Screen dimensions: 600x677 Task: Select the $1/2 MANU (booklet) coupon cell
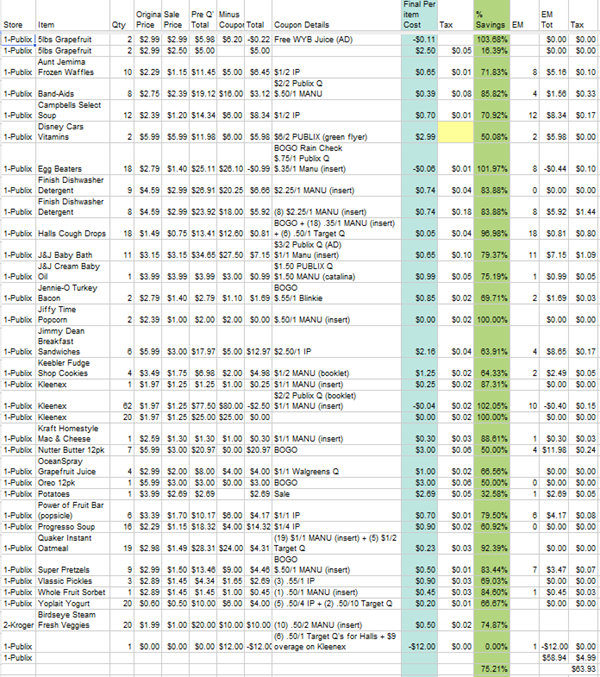tap(337, 368)
